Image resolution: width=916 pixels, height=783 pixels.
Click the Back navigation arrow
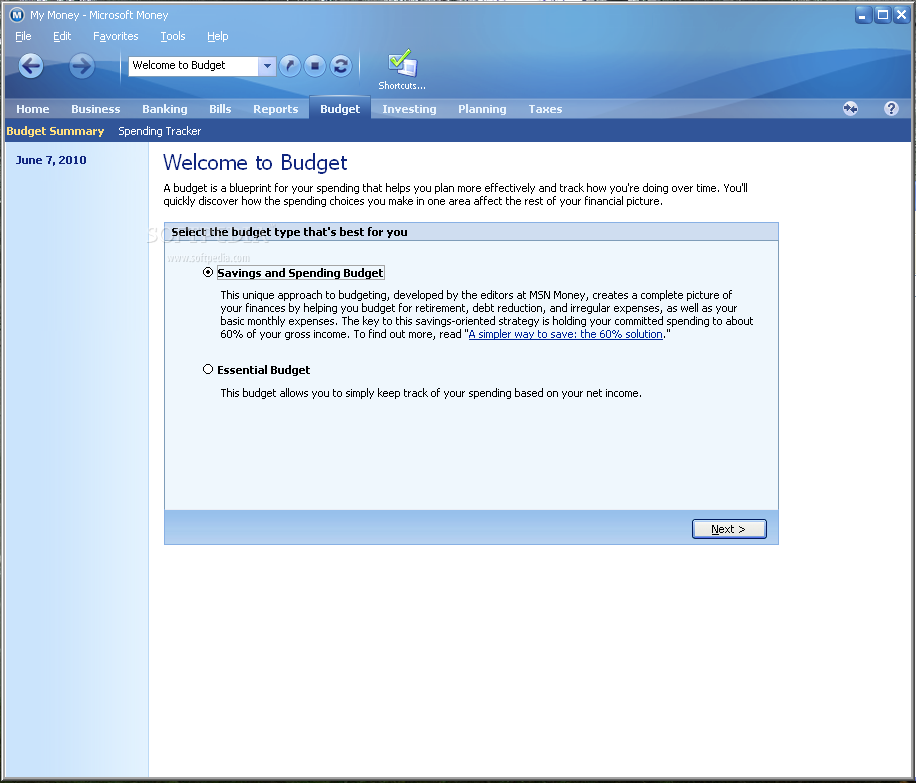tap(31, 65)
